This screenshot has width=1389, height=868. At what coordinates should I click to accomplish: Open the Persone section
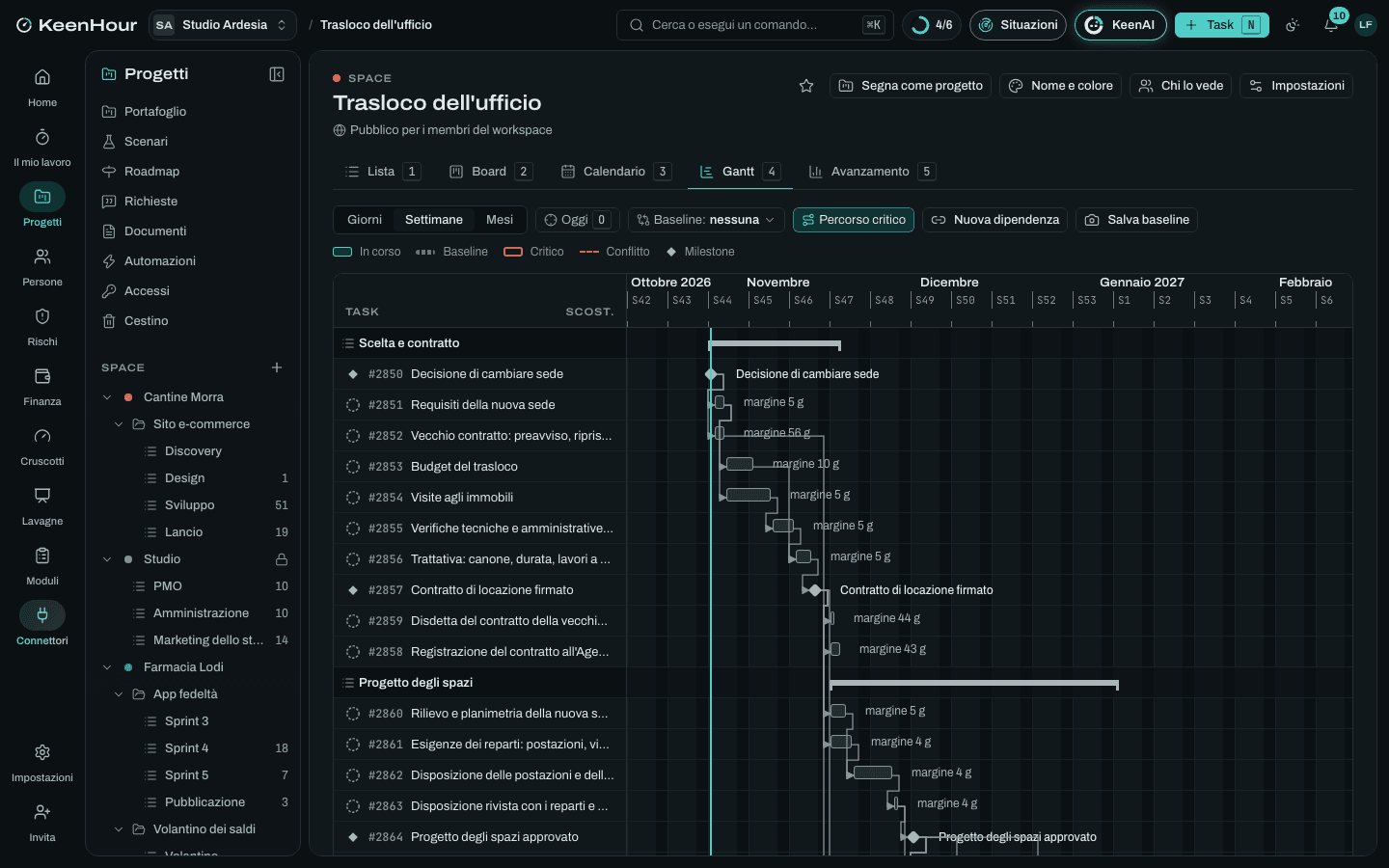(x=42, y=267)
